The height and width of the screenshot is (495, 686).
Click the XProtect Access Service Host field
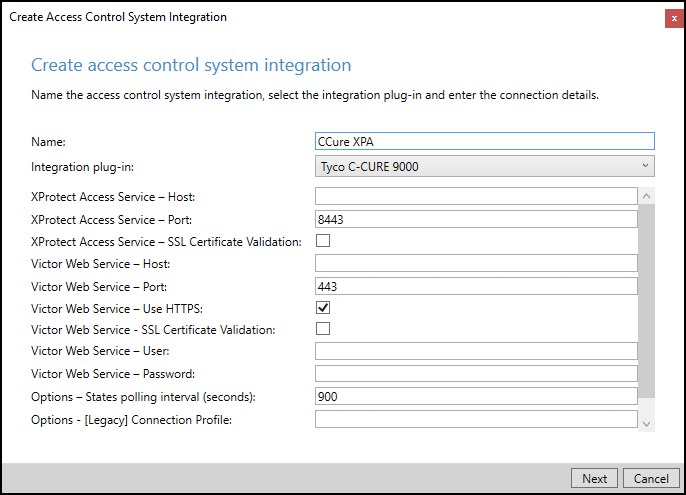tap(476, 197)
